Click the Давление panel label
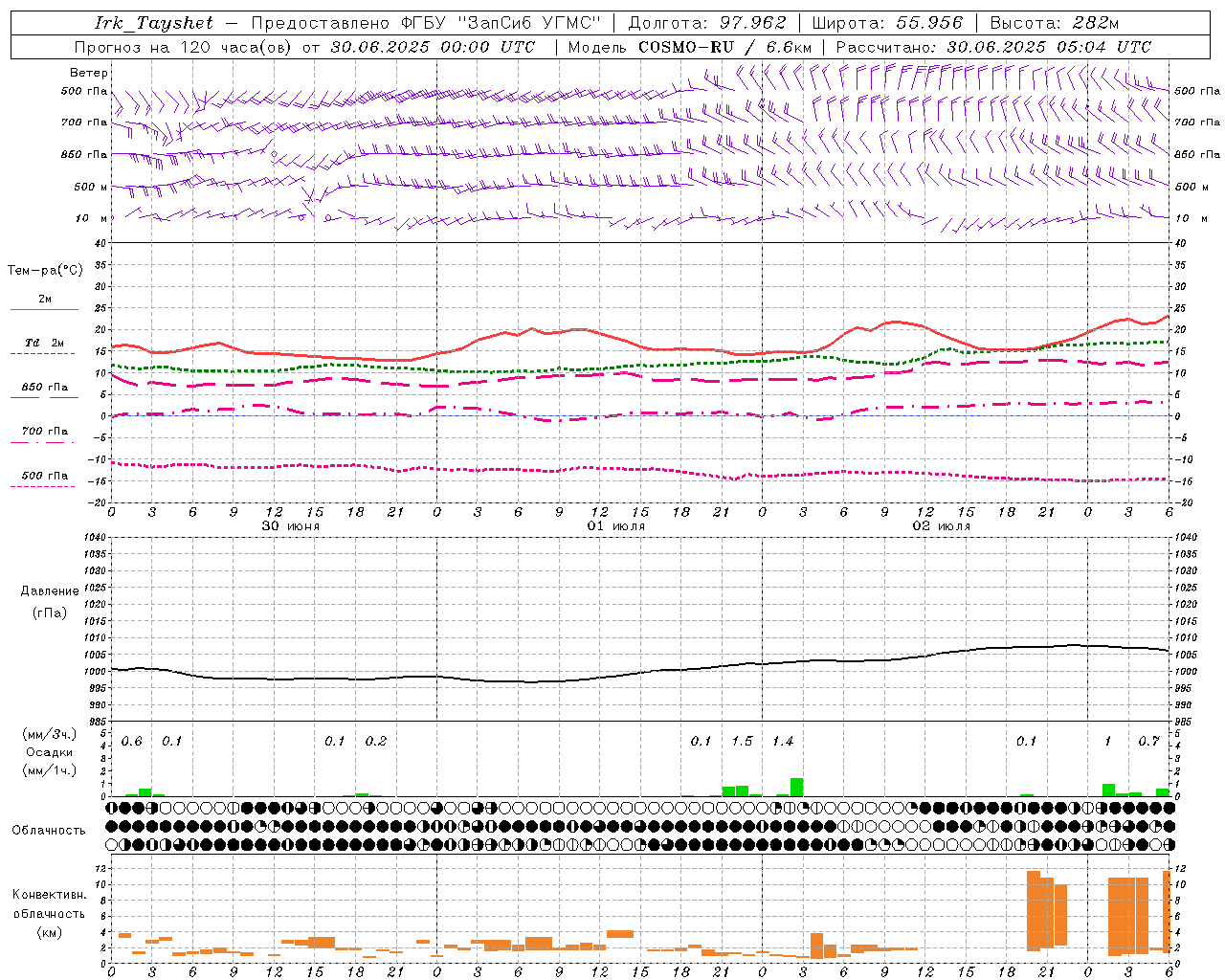 pos(50,590)
